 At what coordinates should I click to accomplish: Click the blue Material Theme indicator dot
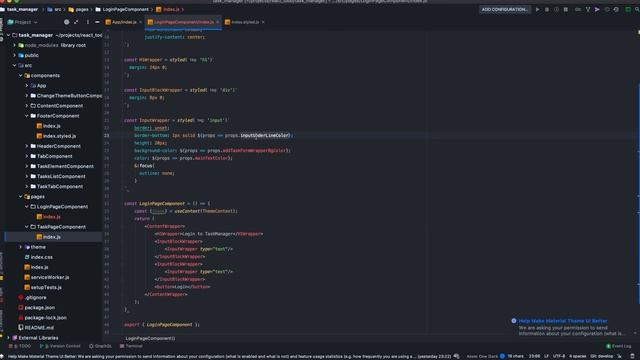(502, 356)
